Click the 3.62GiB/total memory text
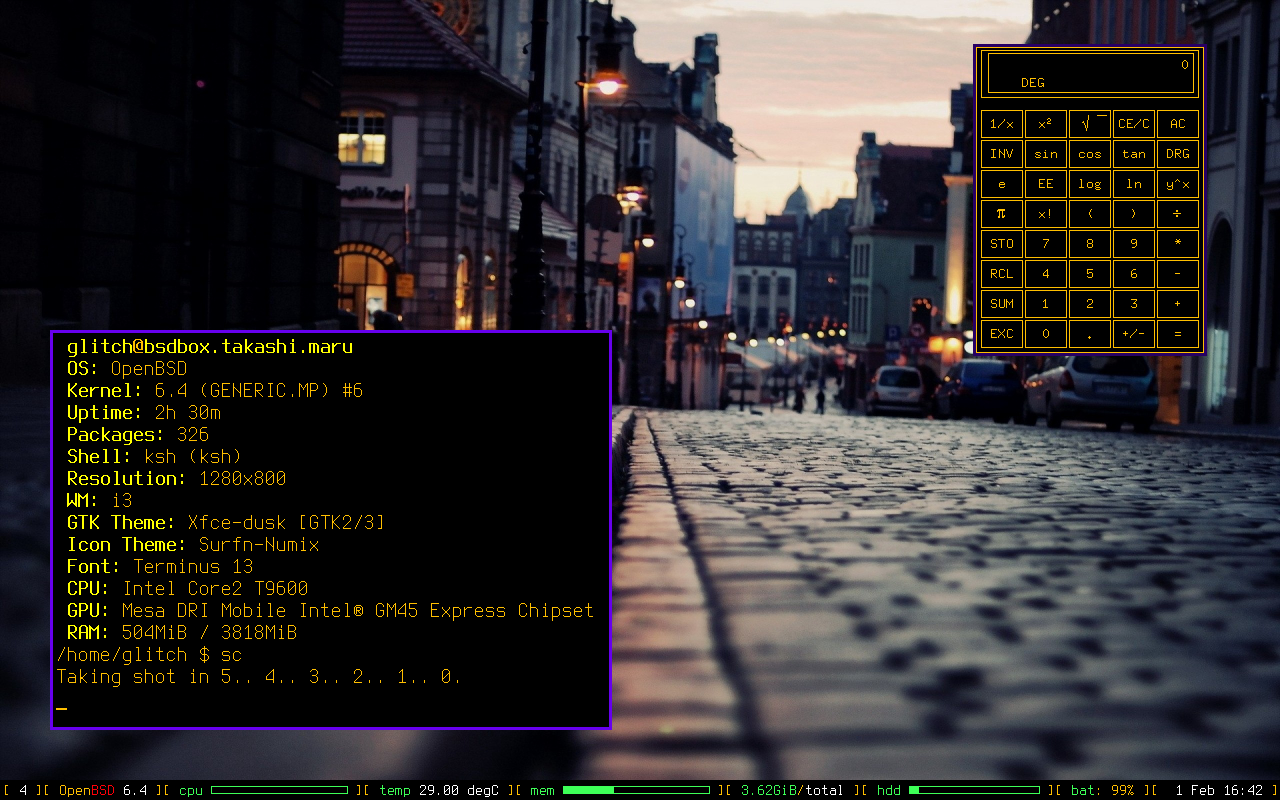 pos(792,790)
